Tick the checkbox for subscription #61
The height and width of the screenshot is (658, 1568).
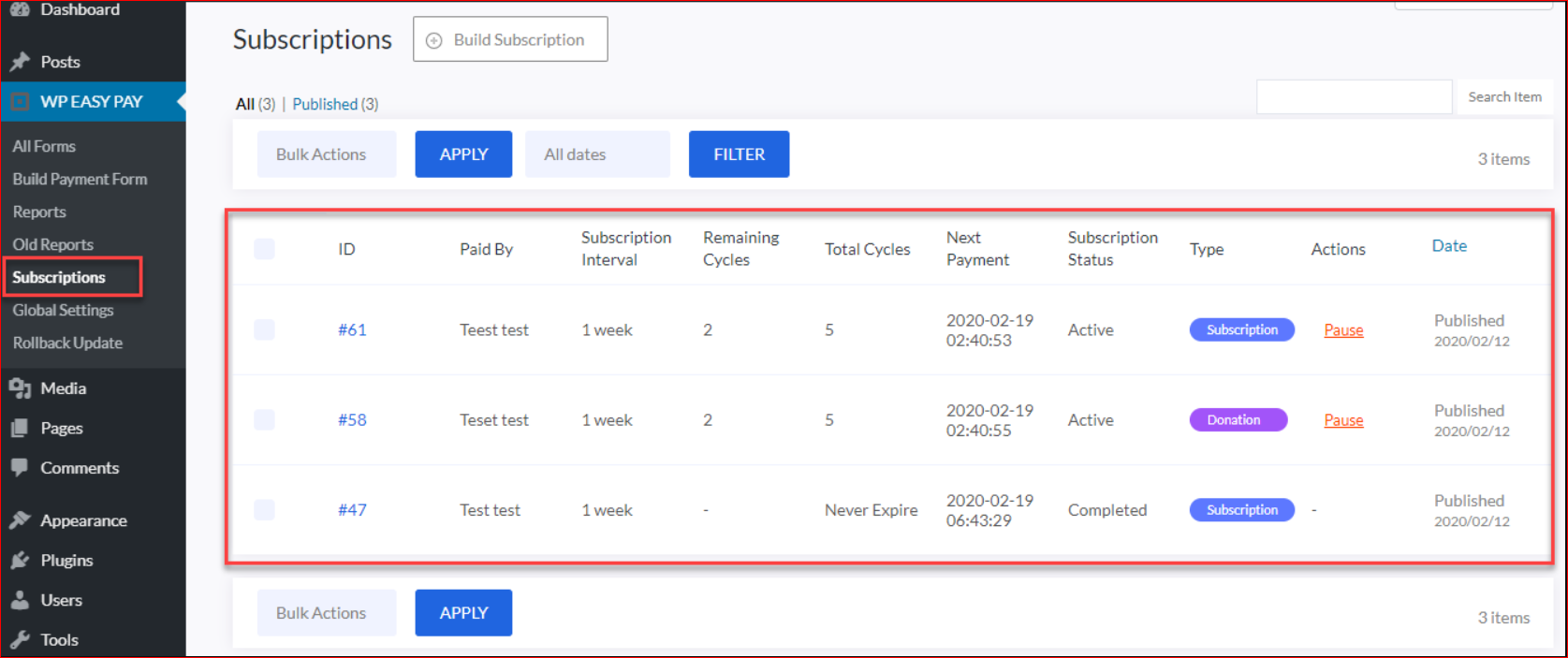click(264, 329)
